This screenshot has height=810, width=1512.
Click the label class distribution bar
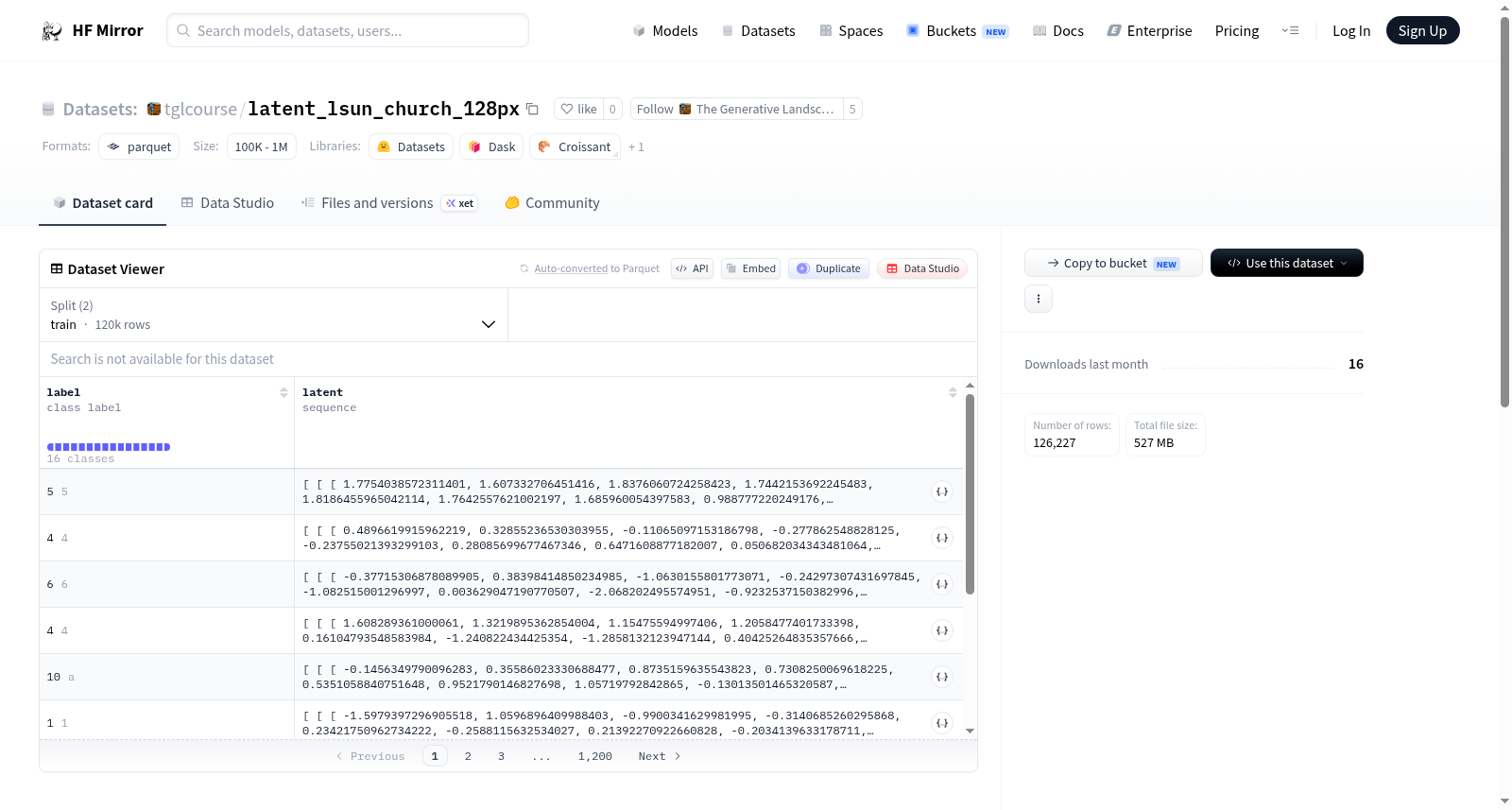click(109, 447)
